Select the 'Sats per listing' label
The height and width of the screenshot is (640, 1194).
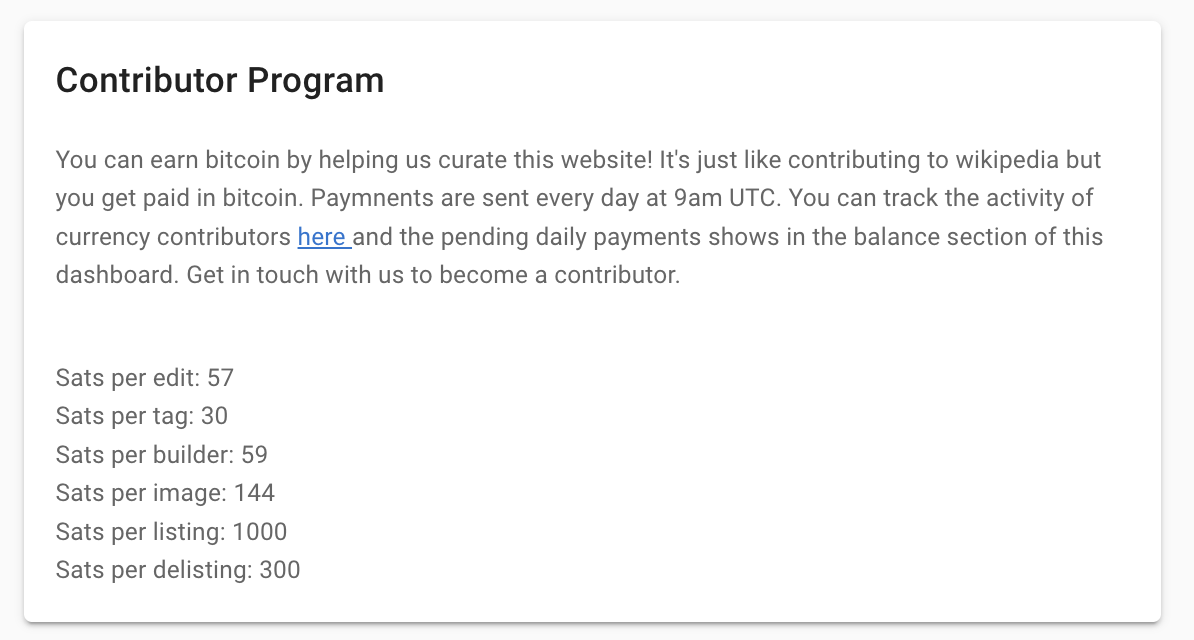click(x=140, y=532)
